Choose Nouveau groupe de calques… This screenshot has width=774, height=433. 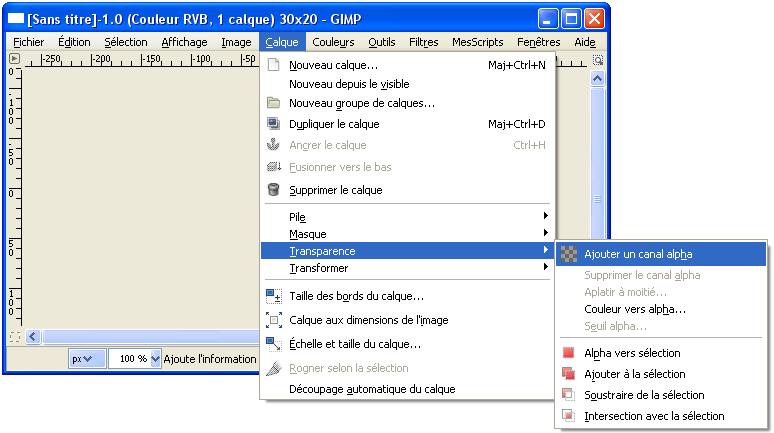(x=407, y=103)
